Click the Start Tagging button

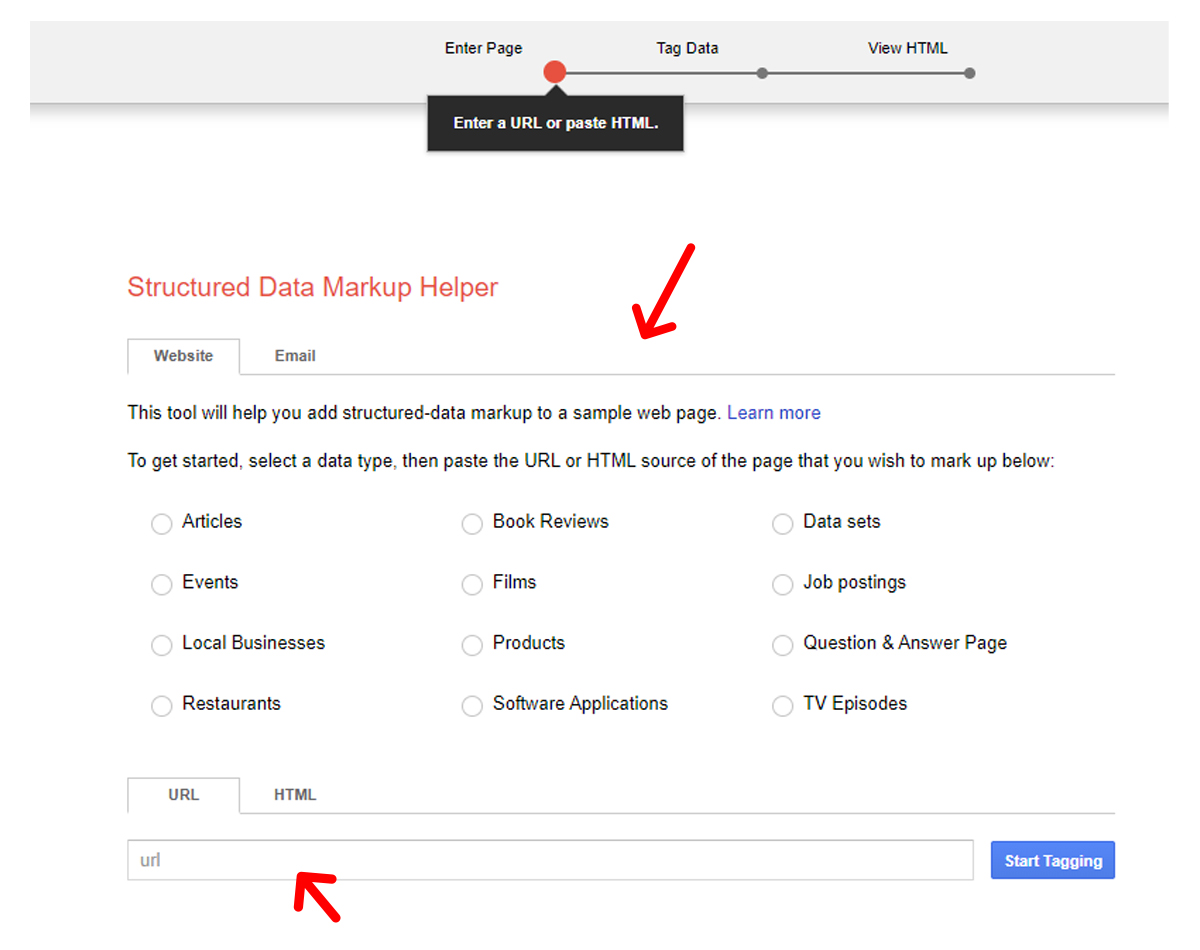(x=1052, y=861)
